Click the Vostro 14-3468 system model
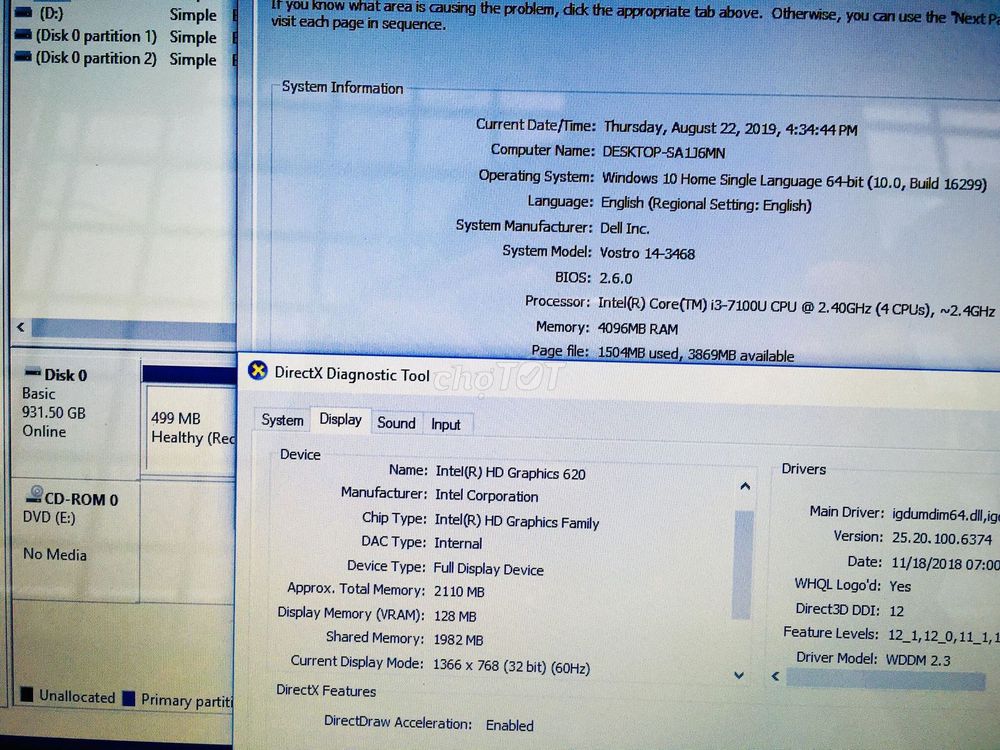Screen dimensions: 1000x750 click(647, 253)
